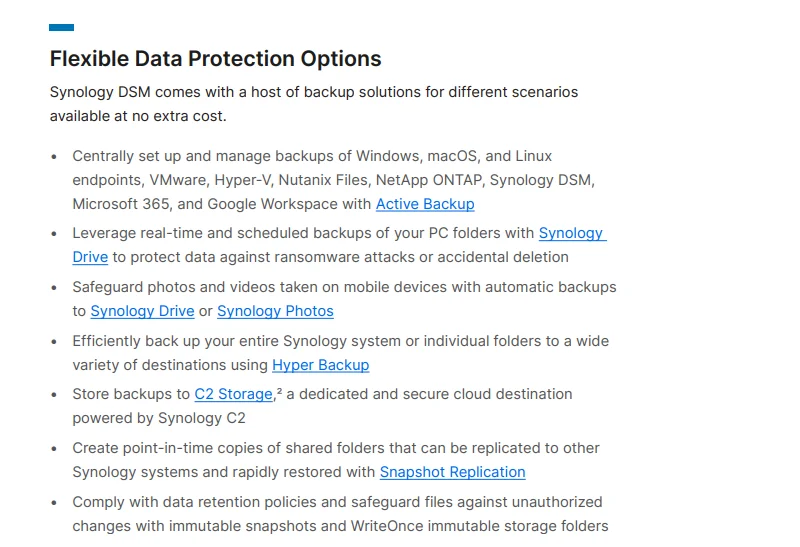The width and height of the screenshot is (800, 547).
Task: Click the bullet about data retention policies
Action: click(x=337, y=502)
